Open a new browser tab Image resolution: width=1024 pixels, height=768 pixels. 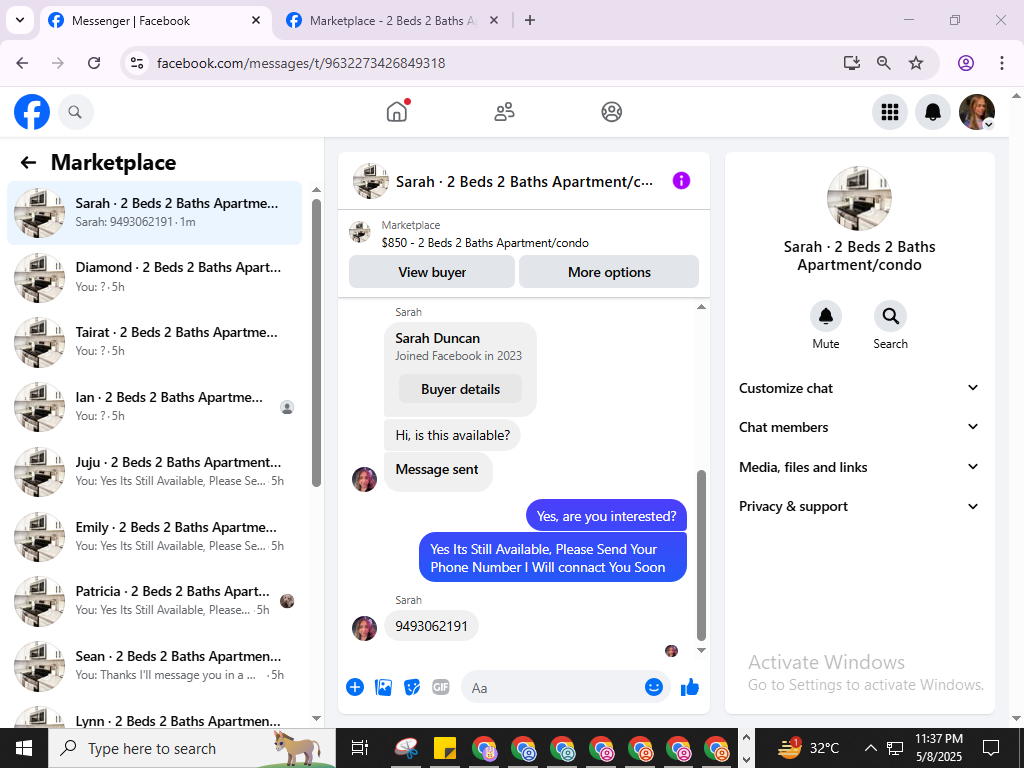coord(530,20)
